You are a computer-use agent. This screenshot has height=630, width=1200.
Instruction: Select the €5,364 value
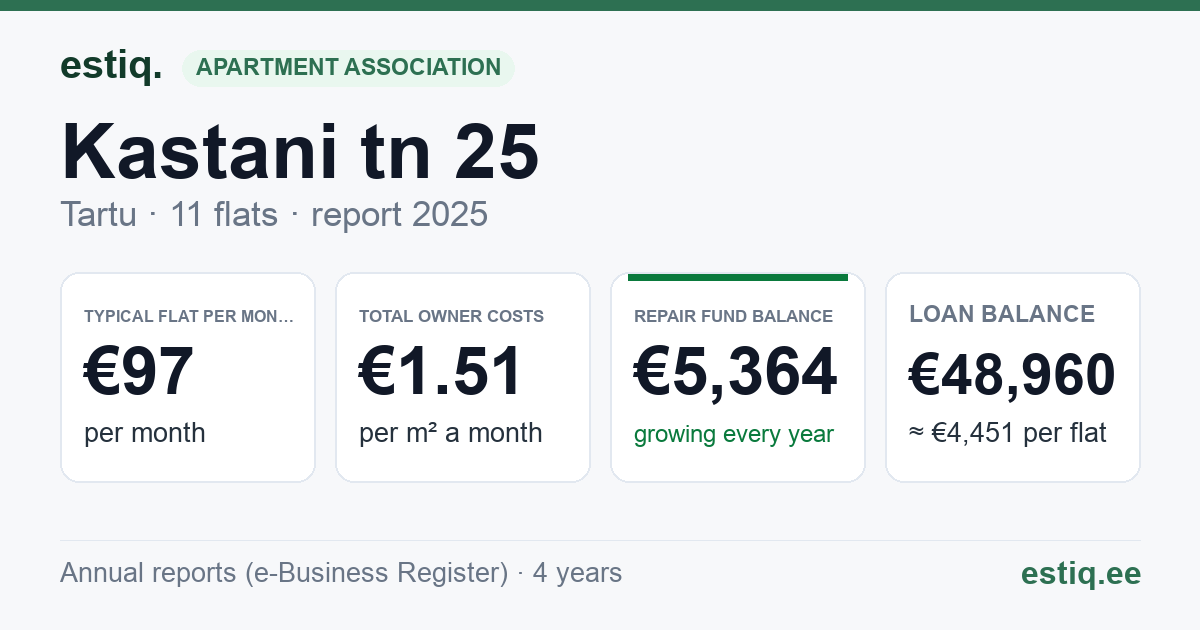coord(736,372)
